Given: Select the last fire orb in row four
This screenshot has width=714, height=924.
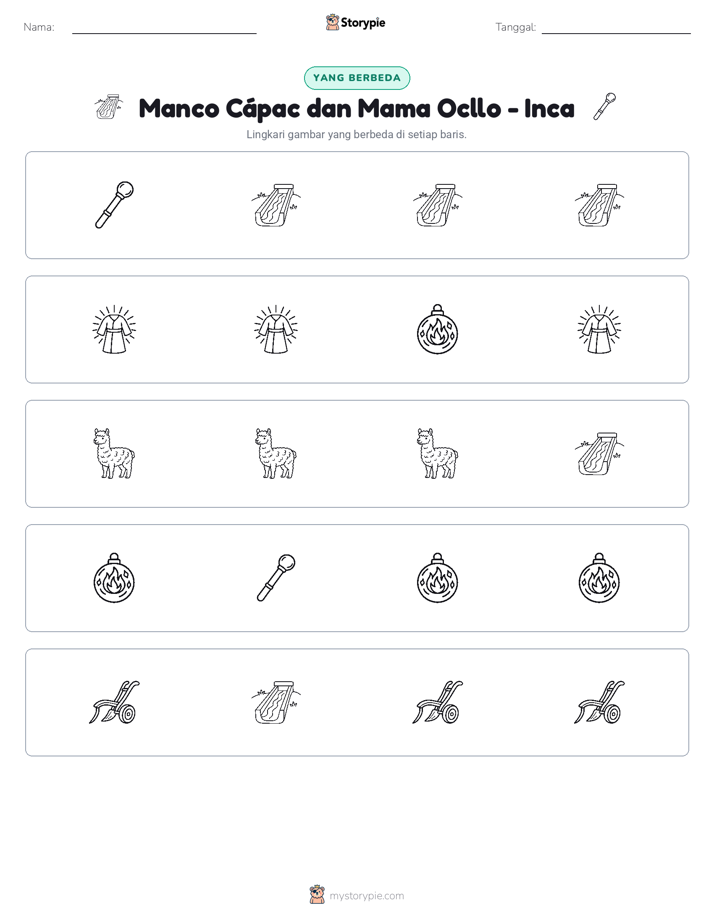Looking at the screenshot, I should [599, 578].
